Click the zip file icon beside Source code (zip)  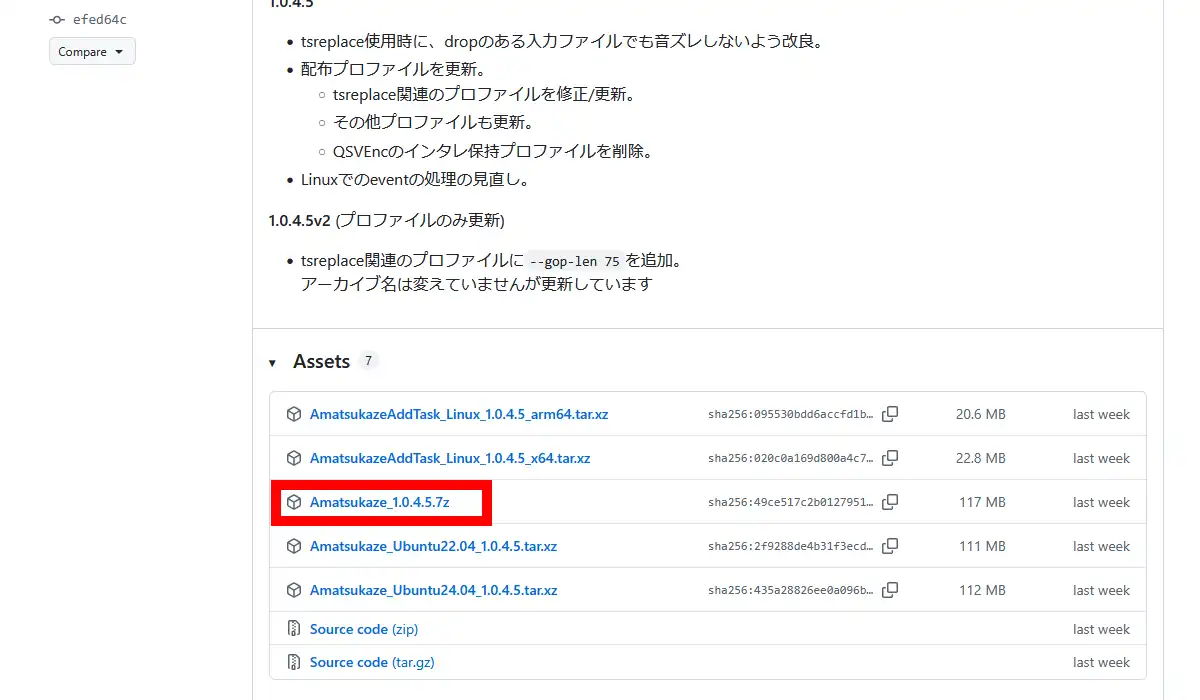294,629
